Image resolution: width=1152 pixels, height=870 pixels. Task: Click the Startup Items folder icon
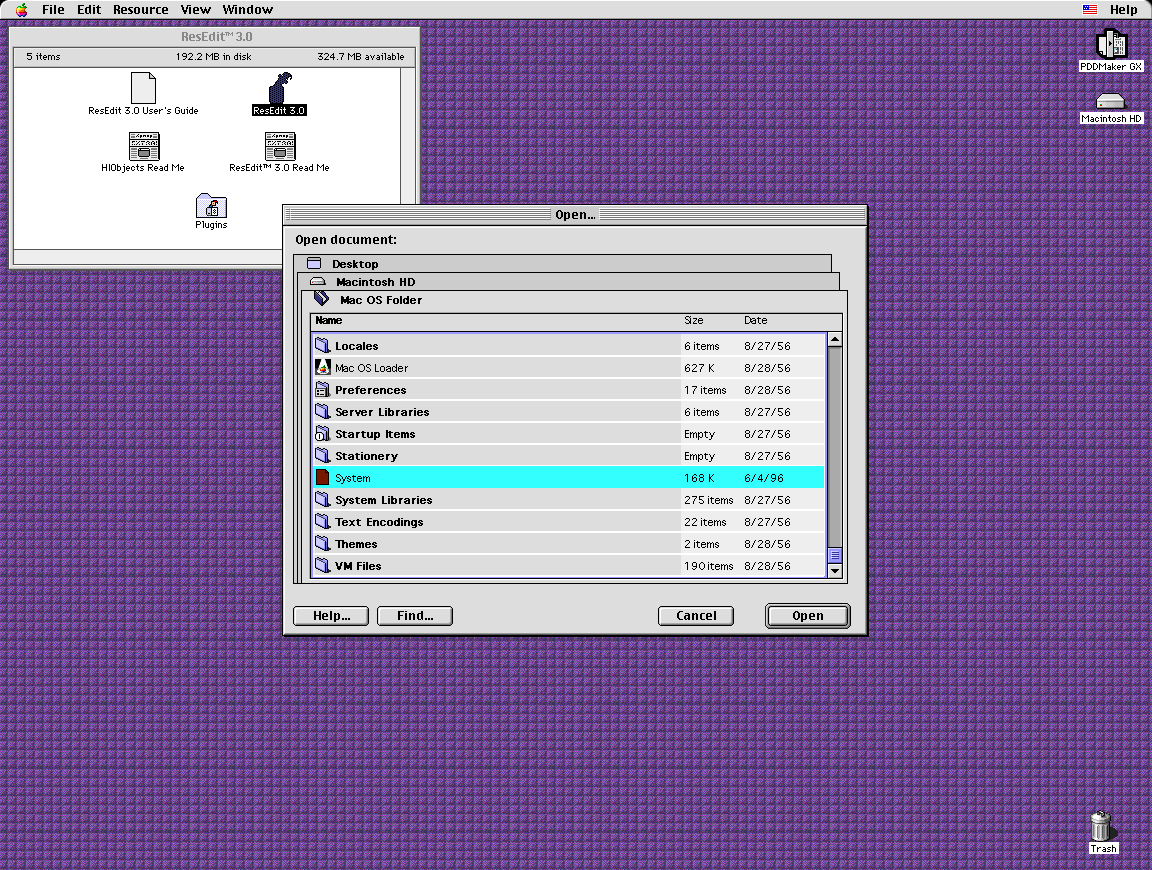click(x=322, y=434)
